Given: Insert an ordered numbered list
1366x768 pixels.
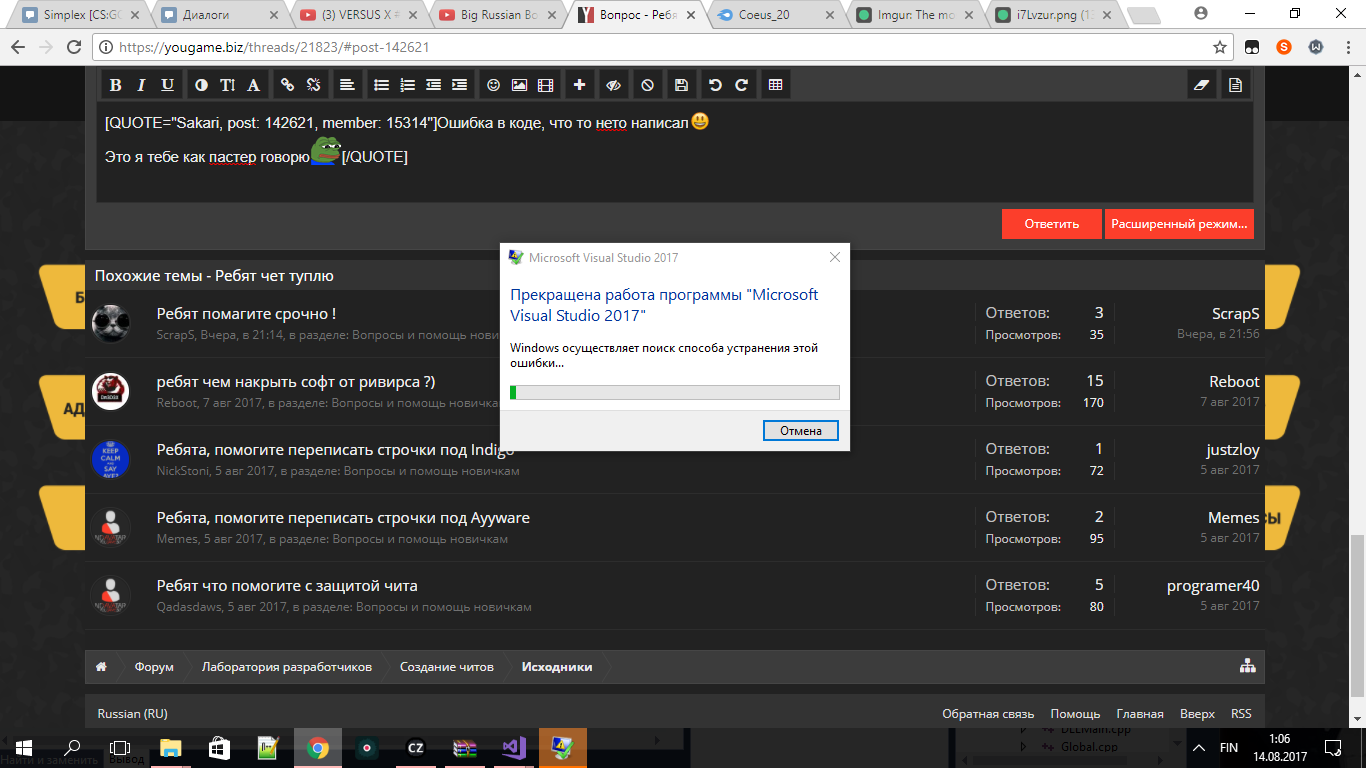Looking at the screenshot, I should coord(407,85).
